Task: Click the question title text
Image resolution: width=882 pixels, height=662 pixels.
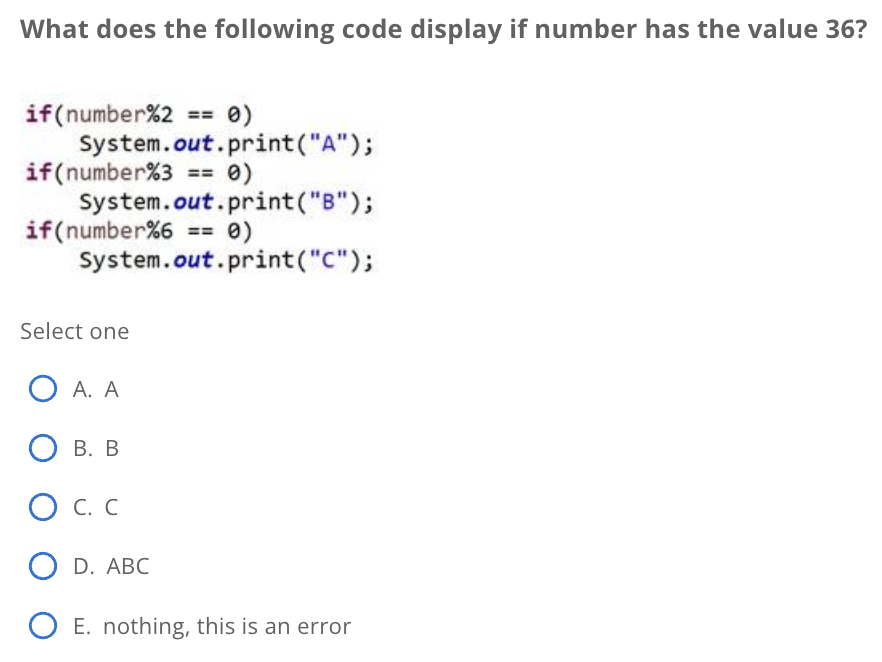Action: click(x=440, y=29)
